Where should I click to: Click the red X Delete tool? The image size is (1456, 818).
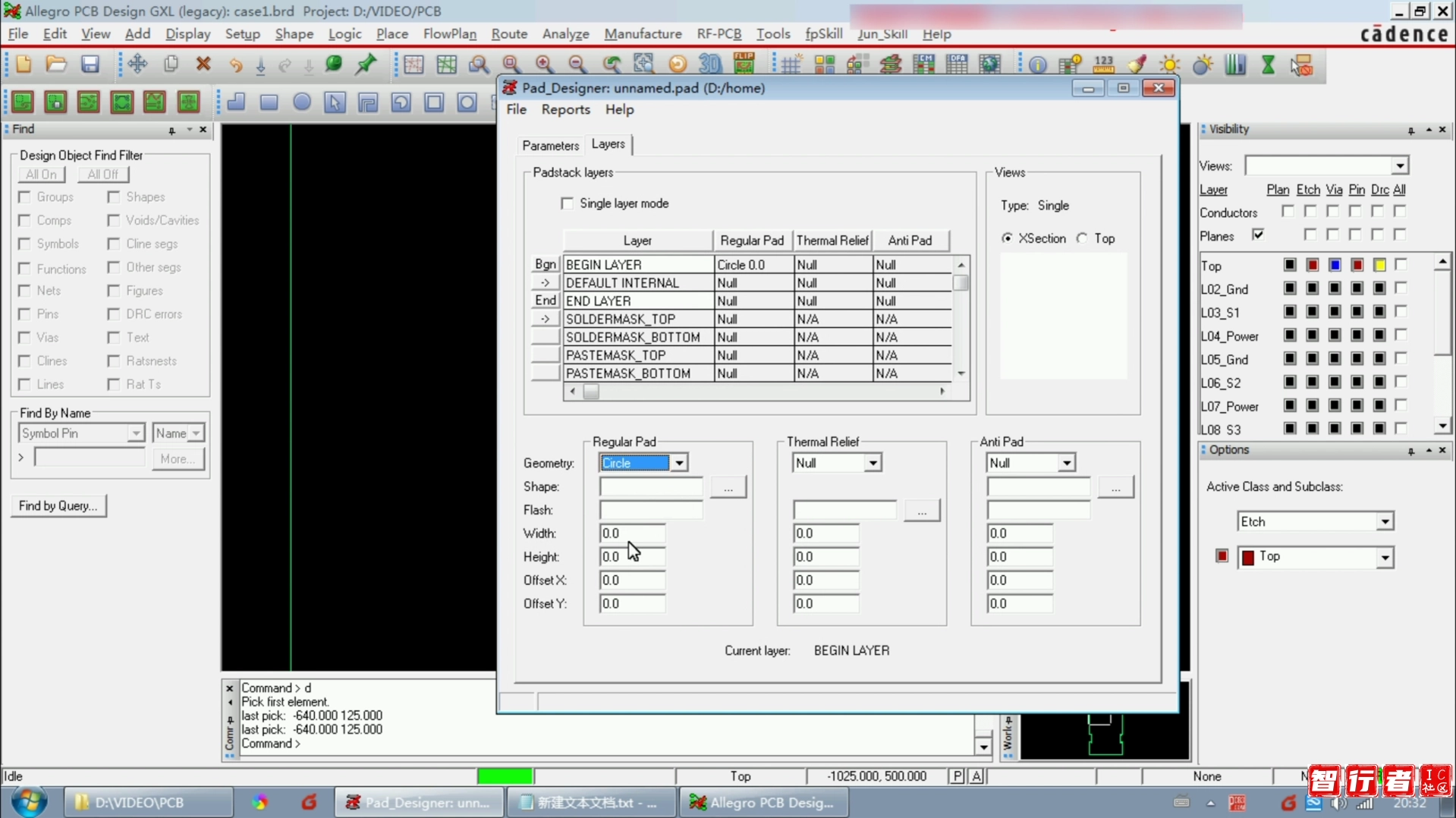[x=203, y=64]
